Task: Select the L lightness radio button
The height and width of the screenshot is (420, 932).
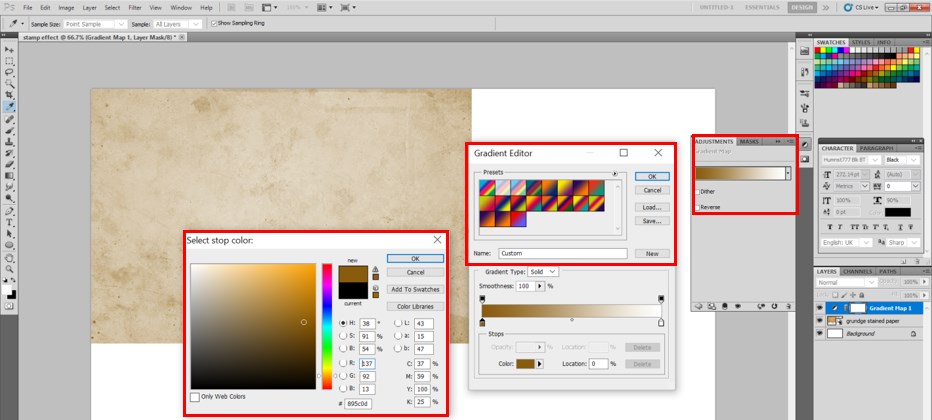Action: [398, 323]
